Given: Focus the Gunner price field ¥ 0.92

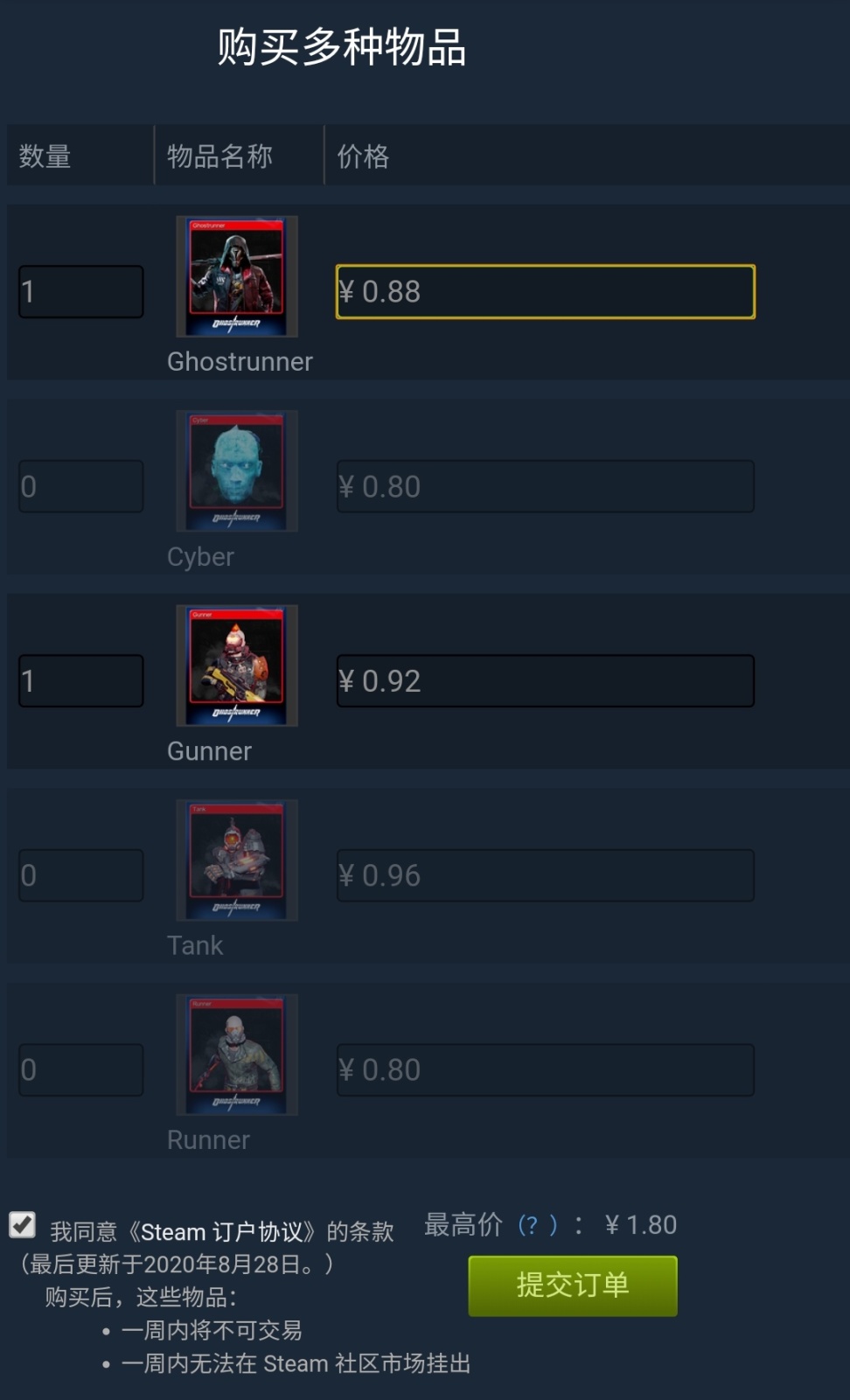Looking at the screenshot, I should [546, 681].
